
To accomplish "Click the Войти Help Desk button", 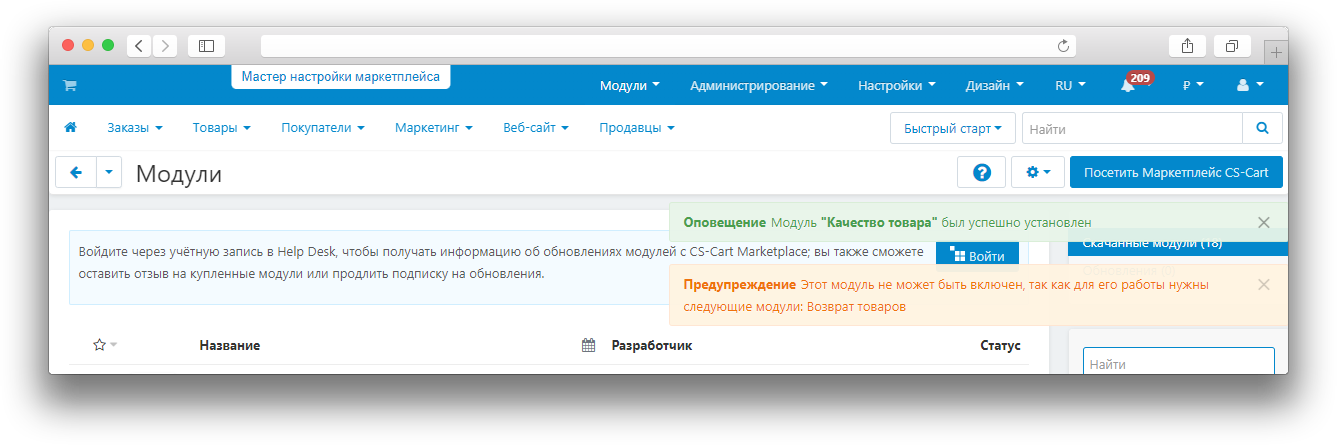I will 977,256.
